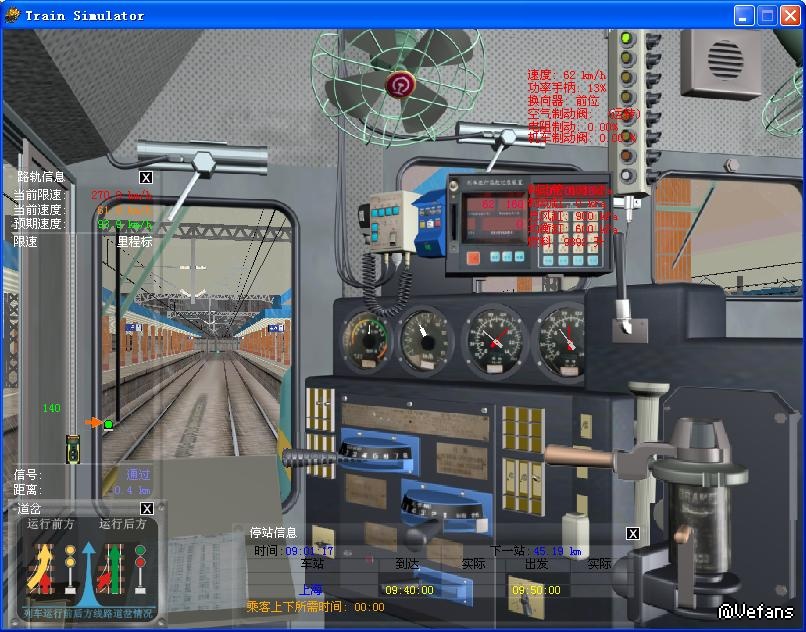Image resolution: width=806 pixels, height=632 pixels.
Task: Minimize the Train Simulator window
Action: point(743,15)
